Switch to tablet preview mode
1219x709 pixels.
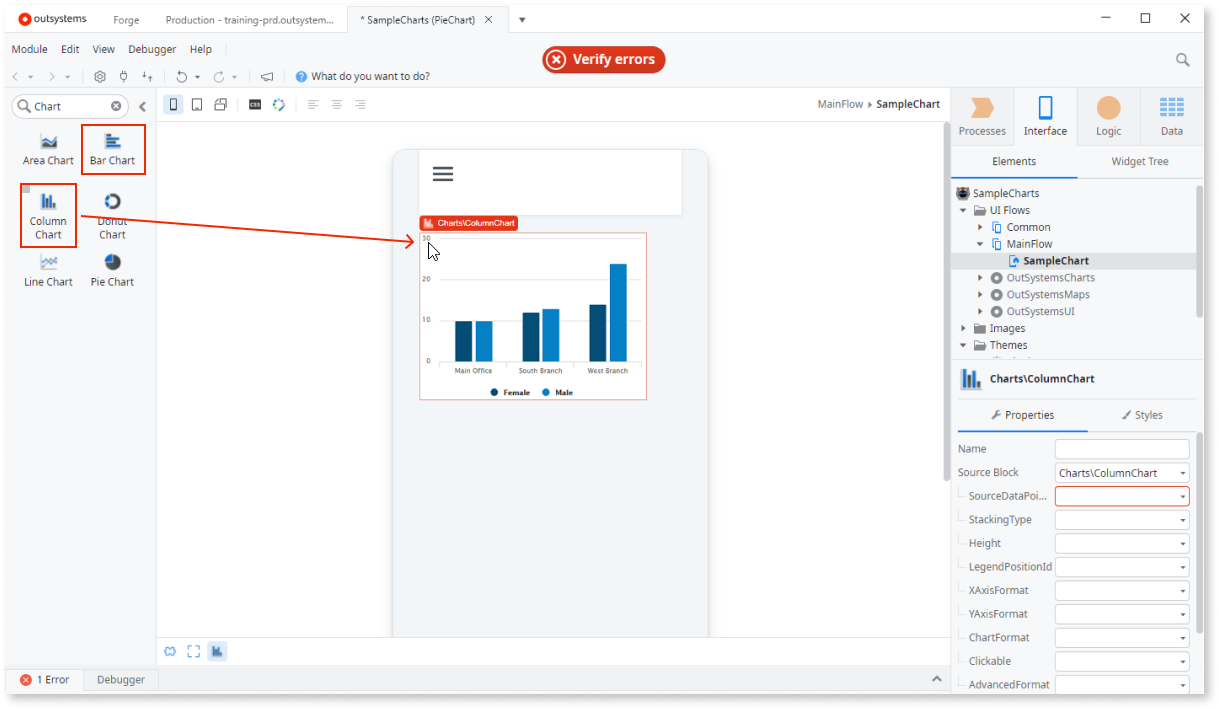(196, 104)
